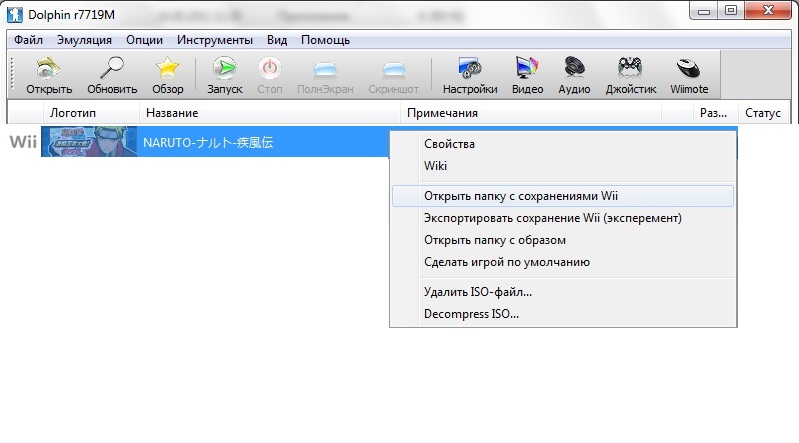Open the Опции menu
Screen dimensions: 799x443
pyautogui.click(x=144, y=40)
